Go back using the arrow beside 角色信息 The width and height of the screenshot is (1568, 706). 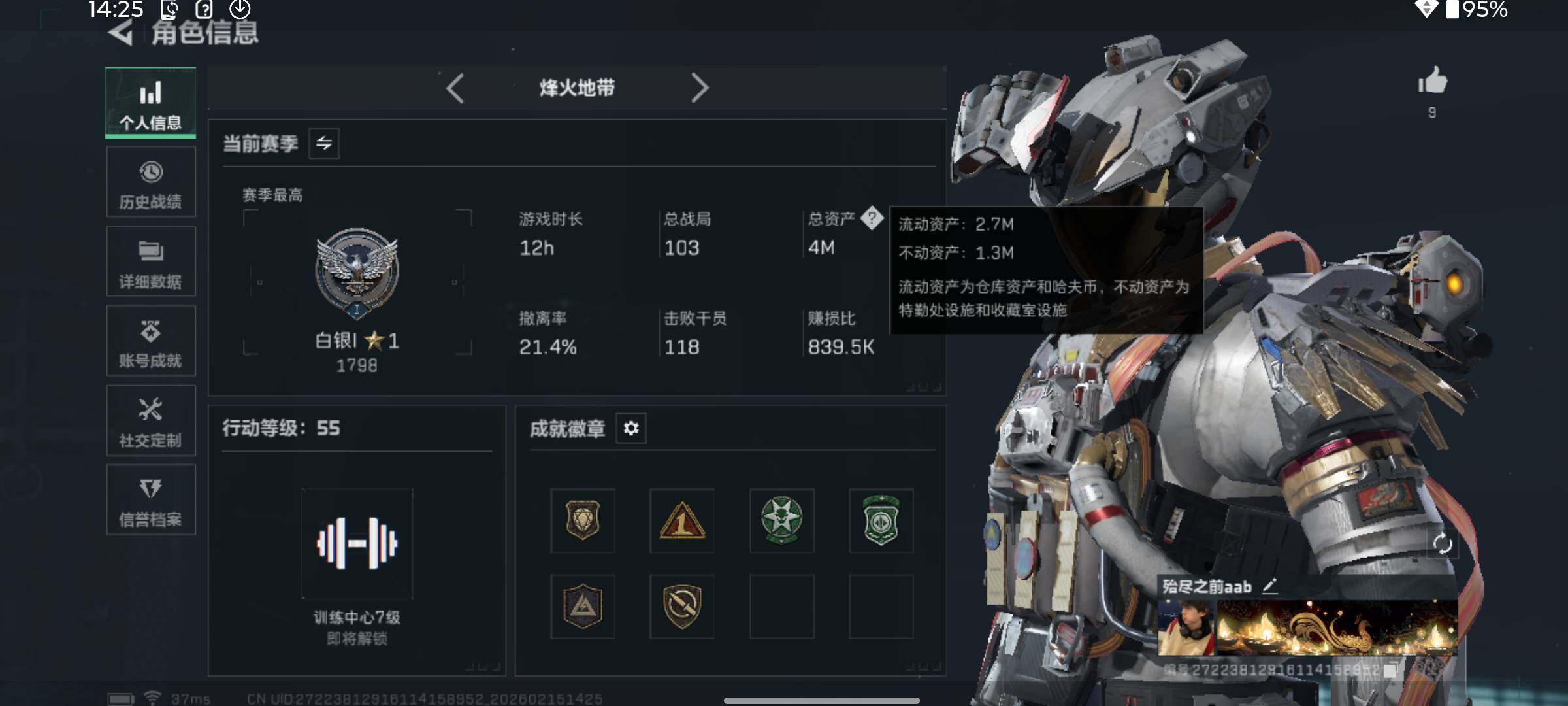121,32
